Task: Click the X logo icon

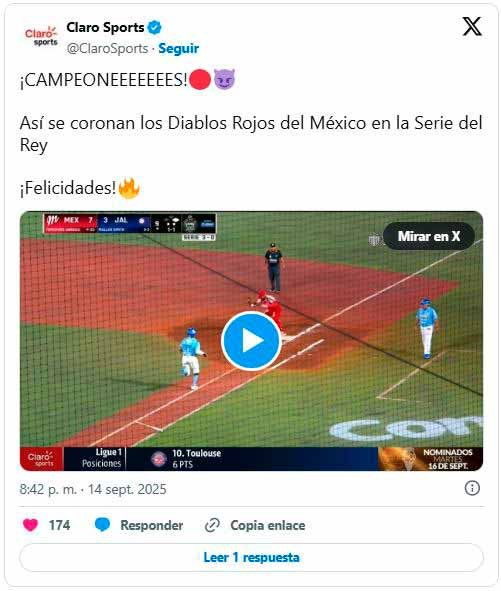Action: [472, 26]
